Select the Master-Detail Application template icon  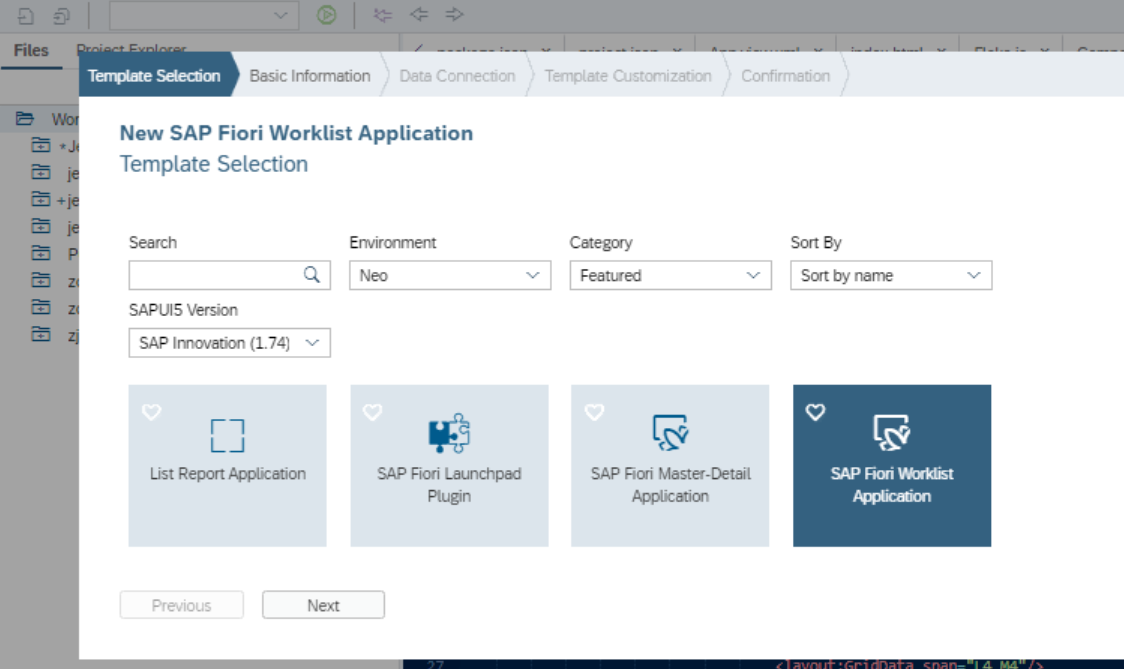coord(670,432)
